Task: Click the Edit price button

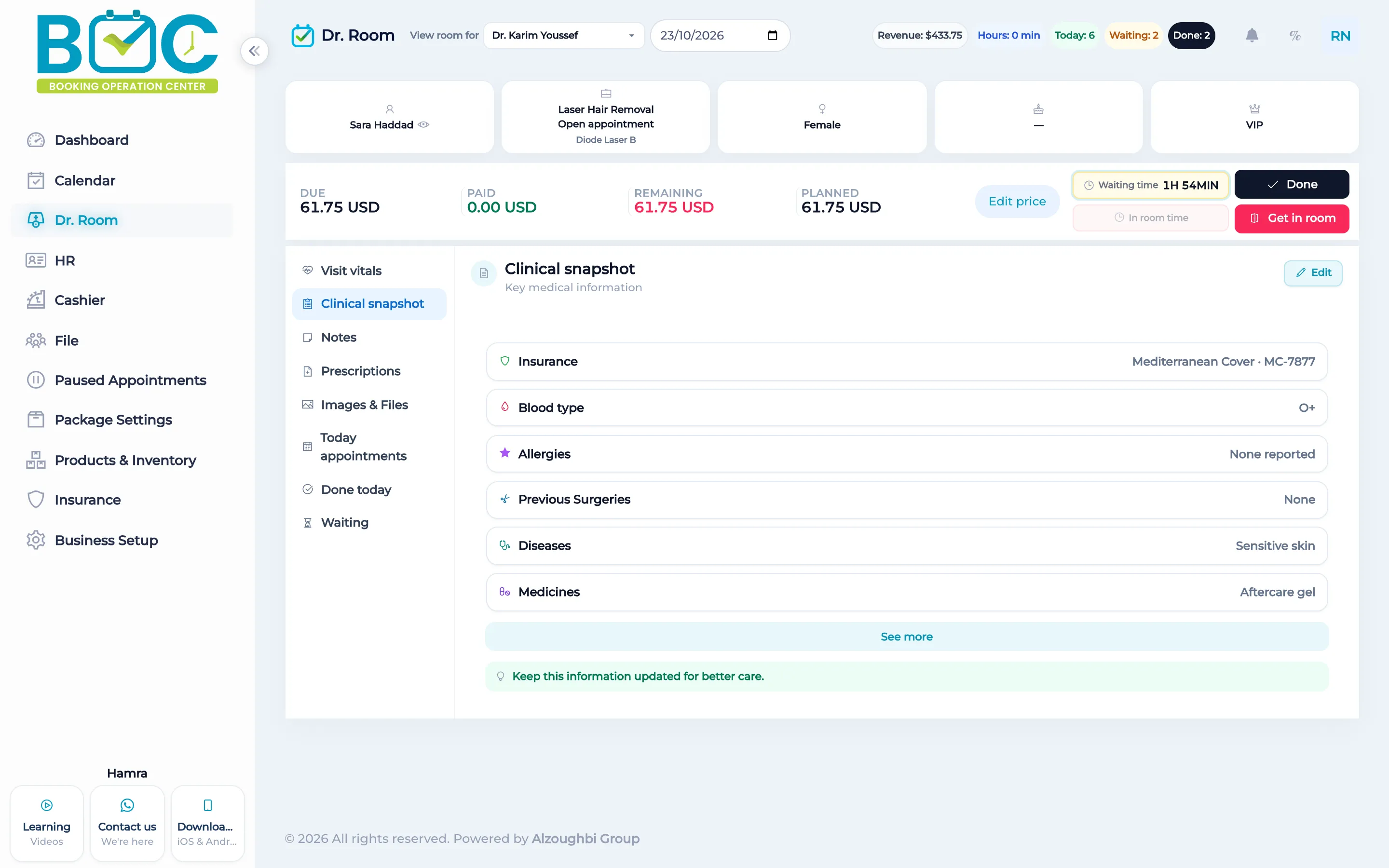Action: pyautogui.click(x=1017, y=202)
